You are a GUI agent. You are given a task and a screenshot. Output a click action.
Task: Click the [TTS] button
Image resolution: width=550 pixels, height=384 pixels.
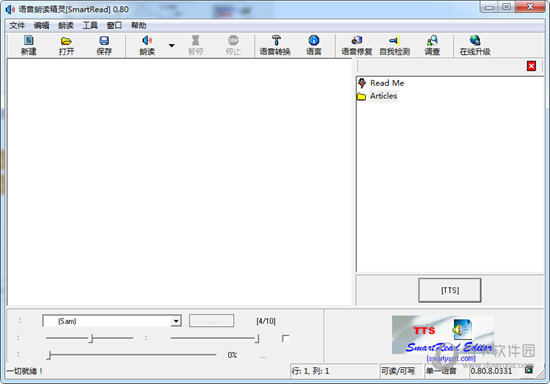(450, 290)
